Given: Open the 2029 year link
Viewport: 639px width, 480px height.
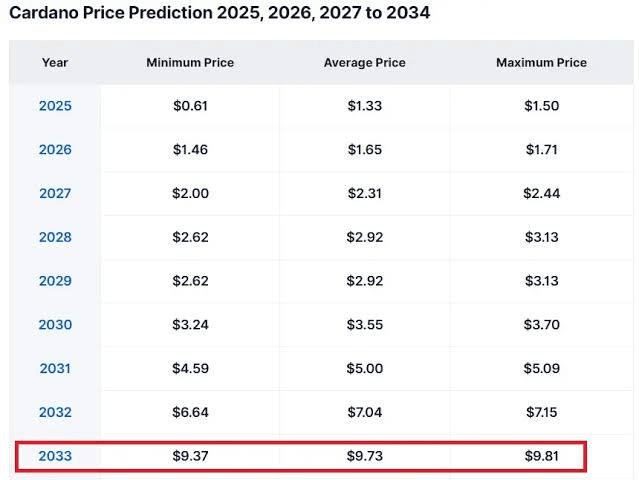Looking at the screenshot, I should [55, 281].
